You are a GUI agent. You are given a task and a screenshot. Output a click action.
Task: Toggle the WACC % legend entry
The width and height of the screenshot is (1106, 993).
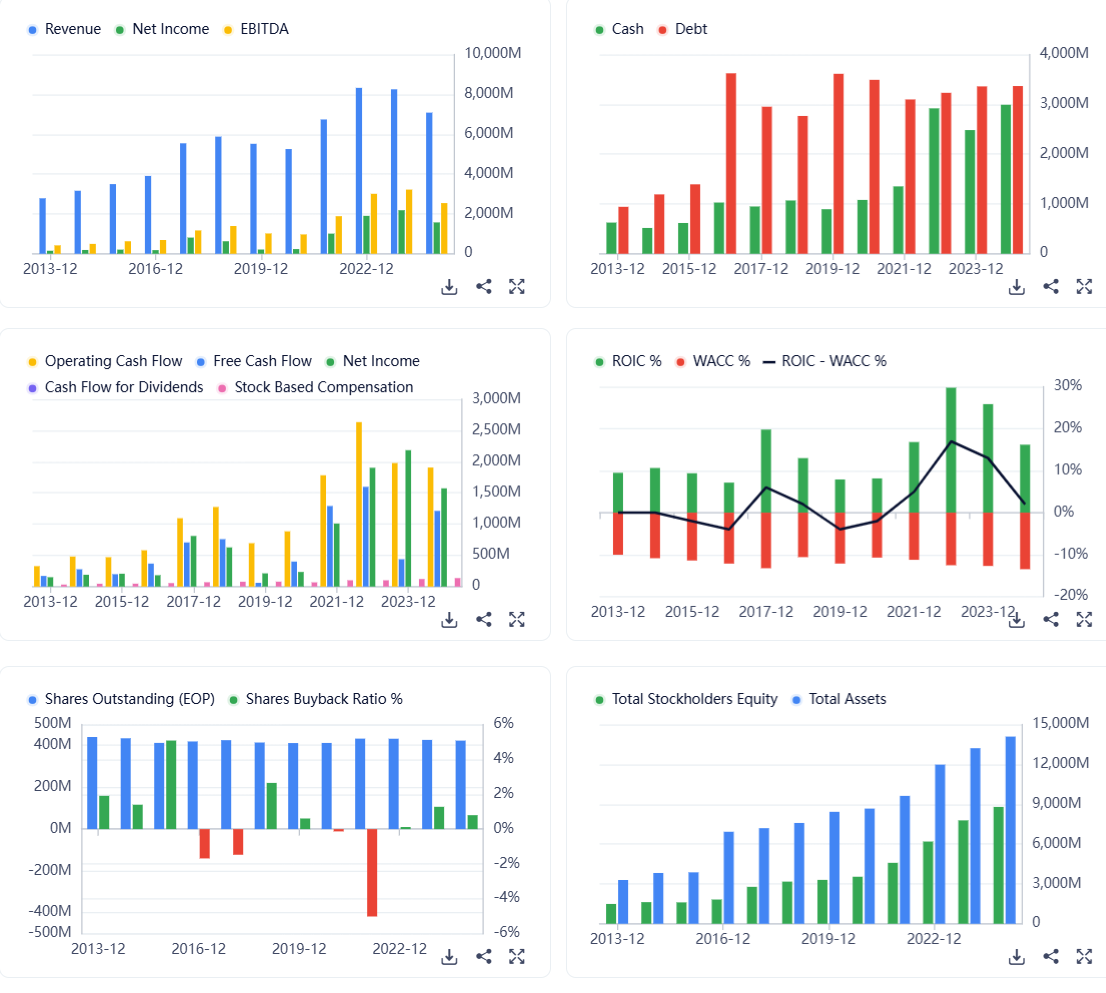coord(713,361)
